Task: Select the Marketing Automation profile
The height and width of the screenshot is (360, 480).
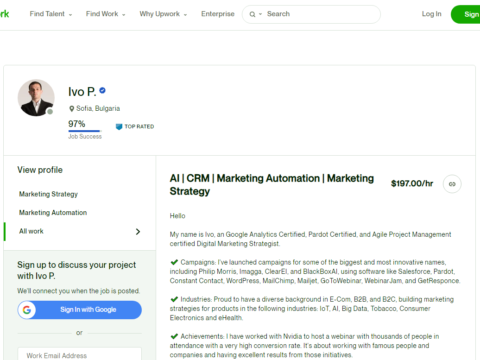Action: (x=53, y=213)
